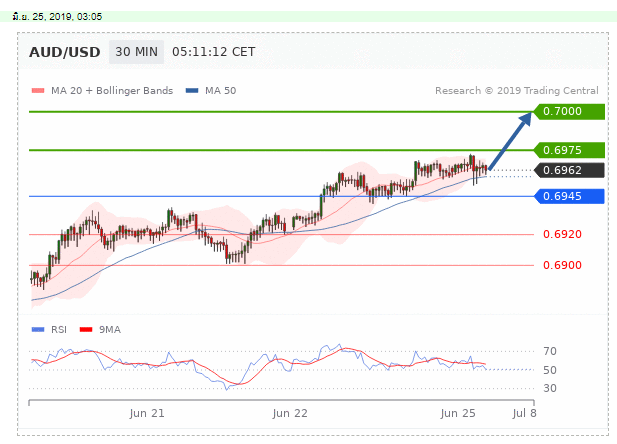Click the Jun 21 date axis label
617x444 pixels.
[147, 413]
